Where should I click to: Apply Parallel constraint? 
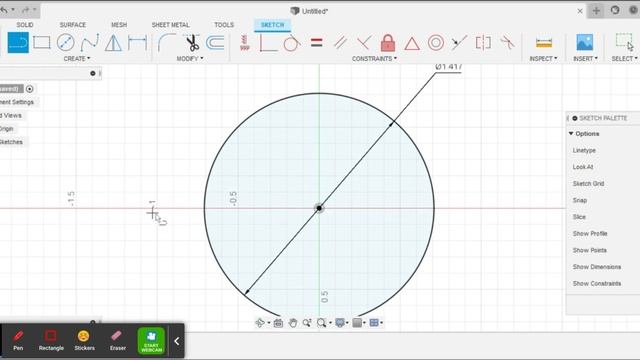pyautogui.click(x=340, y=42)
